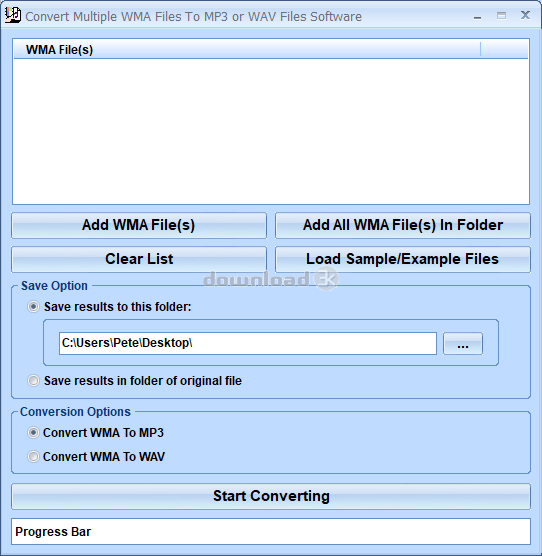Click the app icon in title bar
Image resolution: width=542 pixels, height=556 pixels.
tap(12, 16)
